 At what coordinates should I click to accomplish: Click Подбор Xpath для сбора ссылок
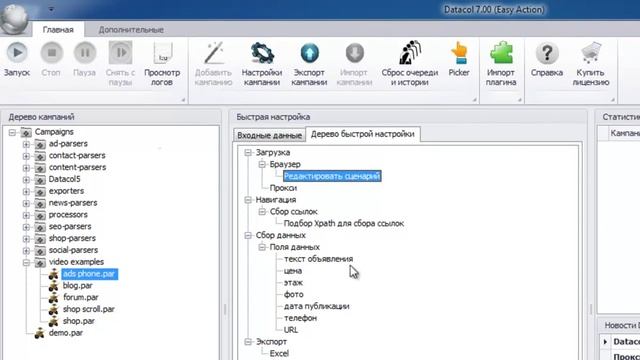(x=344, y=224)
